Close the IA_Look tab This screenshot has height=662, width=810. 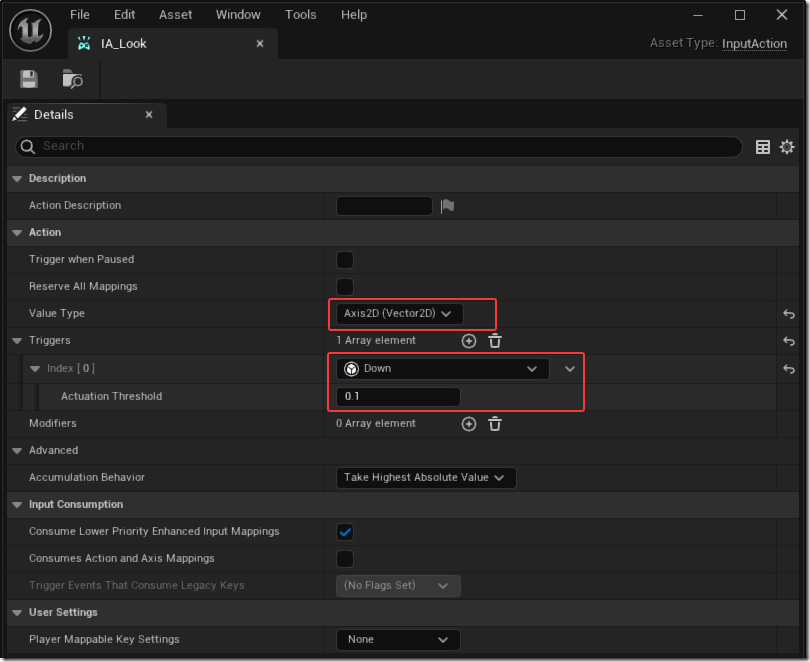(260, 44)
